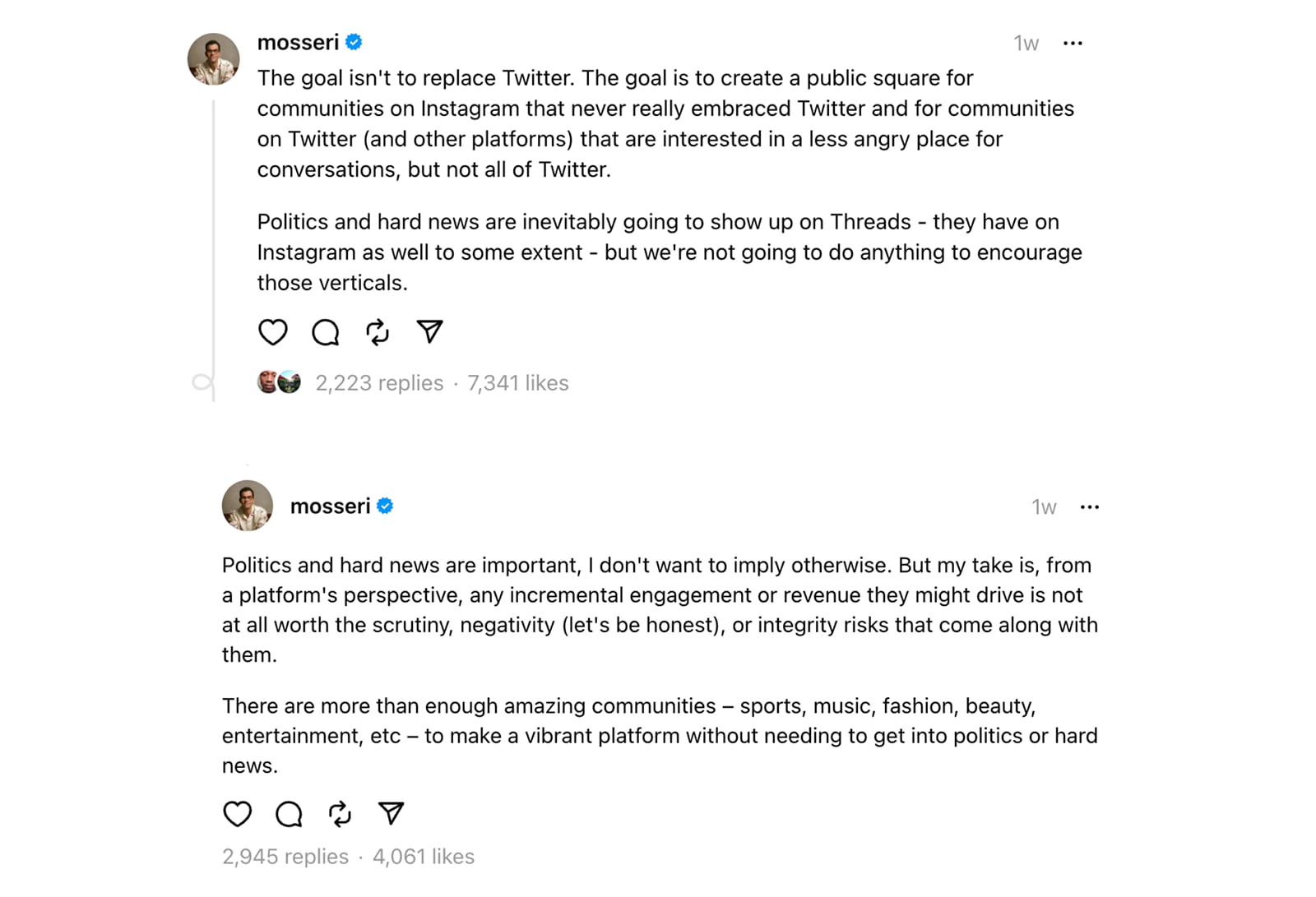Share the second post via send icon
This screenshot has width=1316, height=897.
[x=392, y=813]
